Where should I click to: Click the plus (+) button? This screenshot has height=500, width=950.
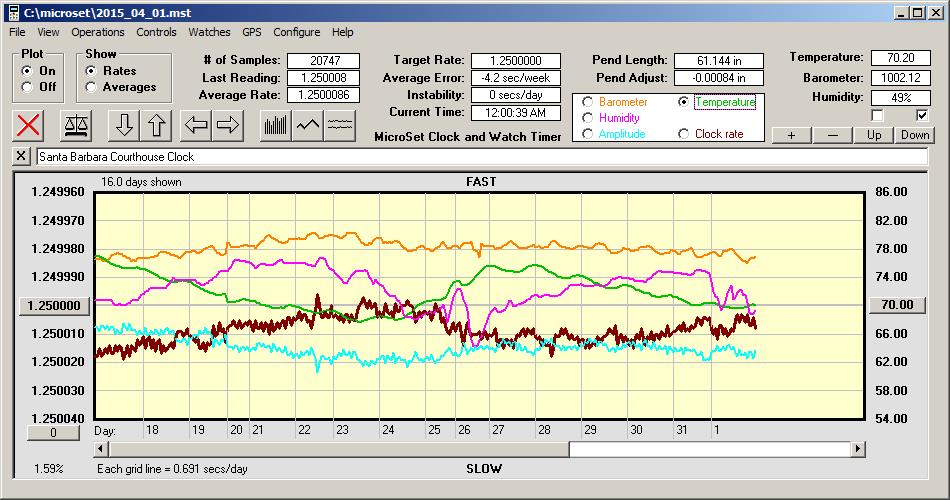pyautogui.click(x=791, y=135)
